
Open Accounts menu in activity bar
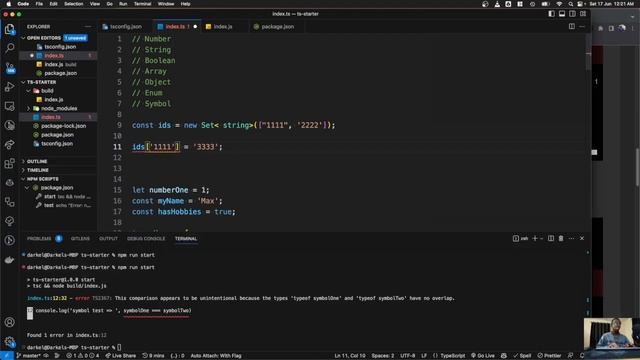[9, 322]
